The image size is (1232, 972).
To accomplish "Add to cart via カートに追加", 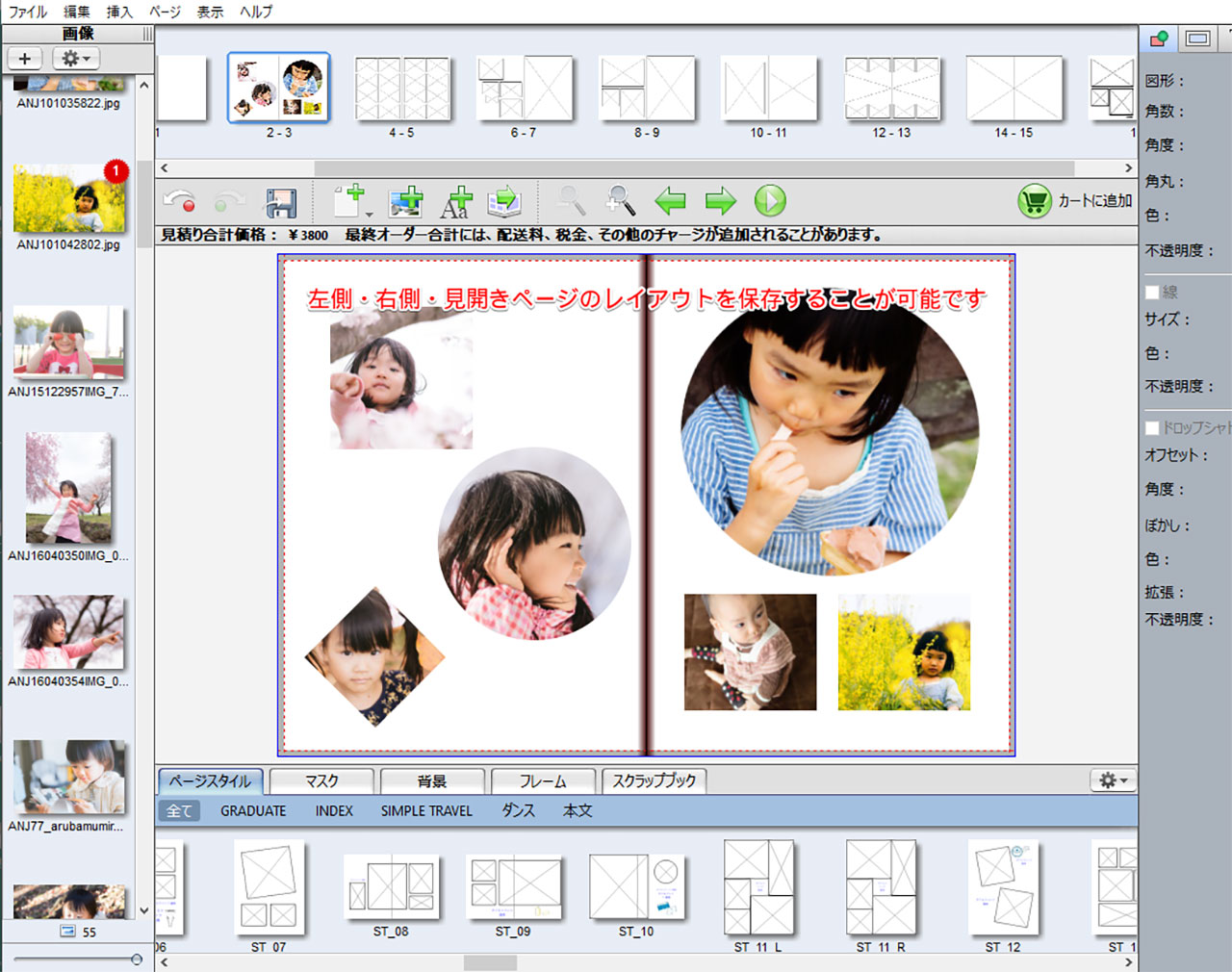I will pyautogui.click(x=1095, y=200).
